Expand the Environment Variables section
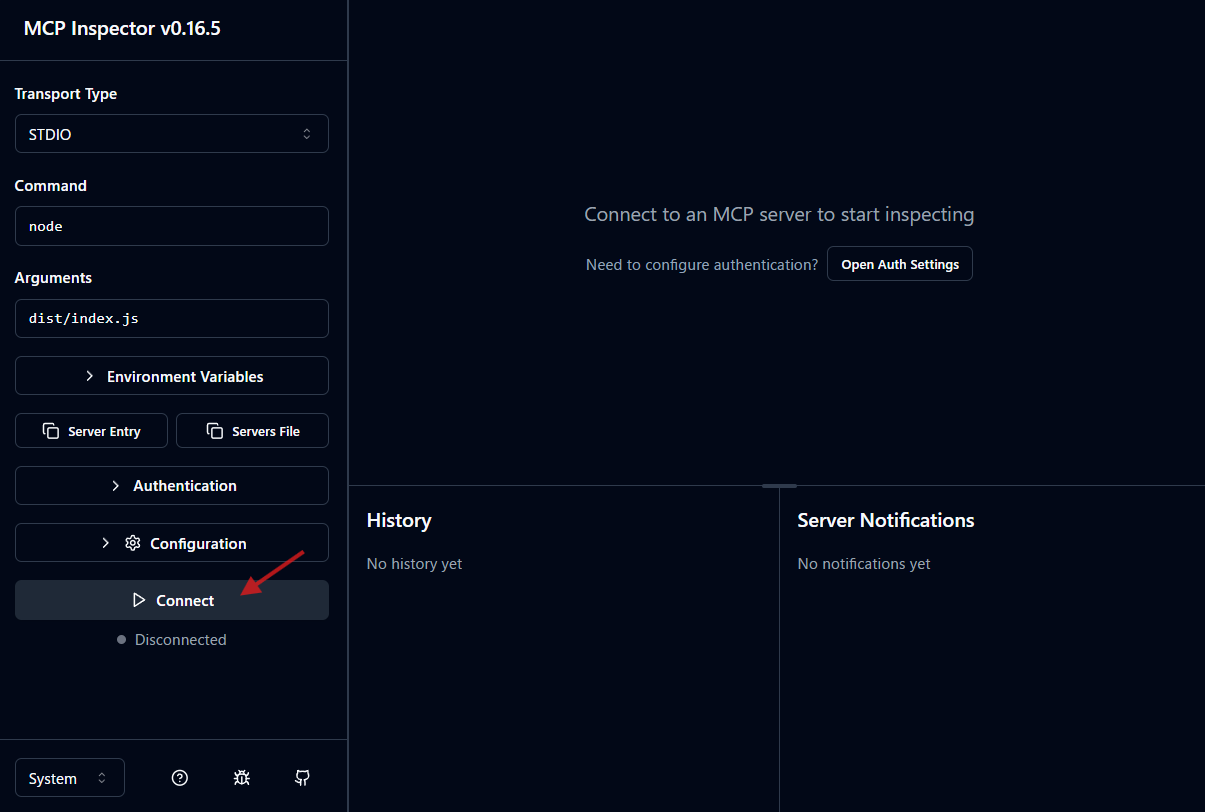Image resolution: width=1205 pixels, height=812 pixels. [172, 376]
